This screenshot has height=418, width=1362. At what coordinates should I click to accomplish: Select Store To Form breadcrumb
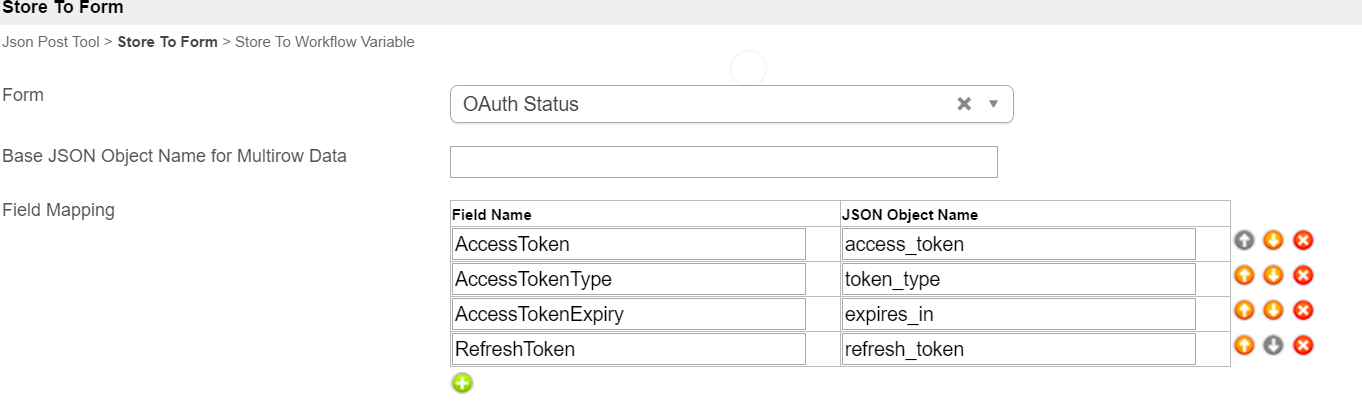pyautogui.click(x=167, y=42)
